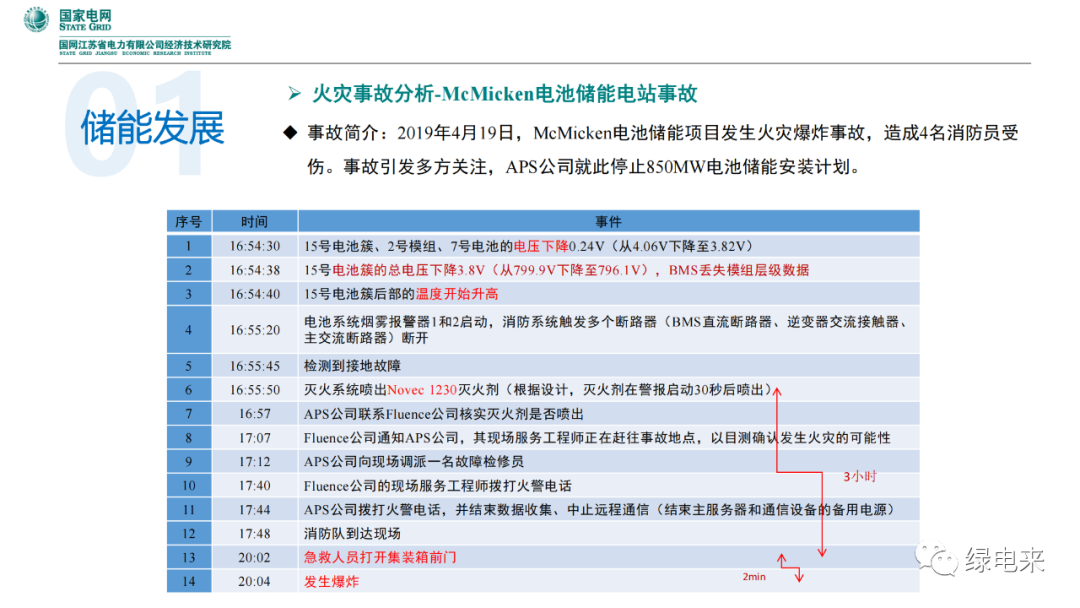1080x608 pixels.
Task: Select the time cell 16:55:20
Action: click(x=255, y=331)
